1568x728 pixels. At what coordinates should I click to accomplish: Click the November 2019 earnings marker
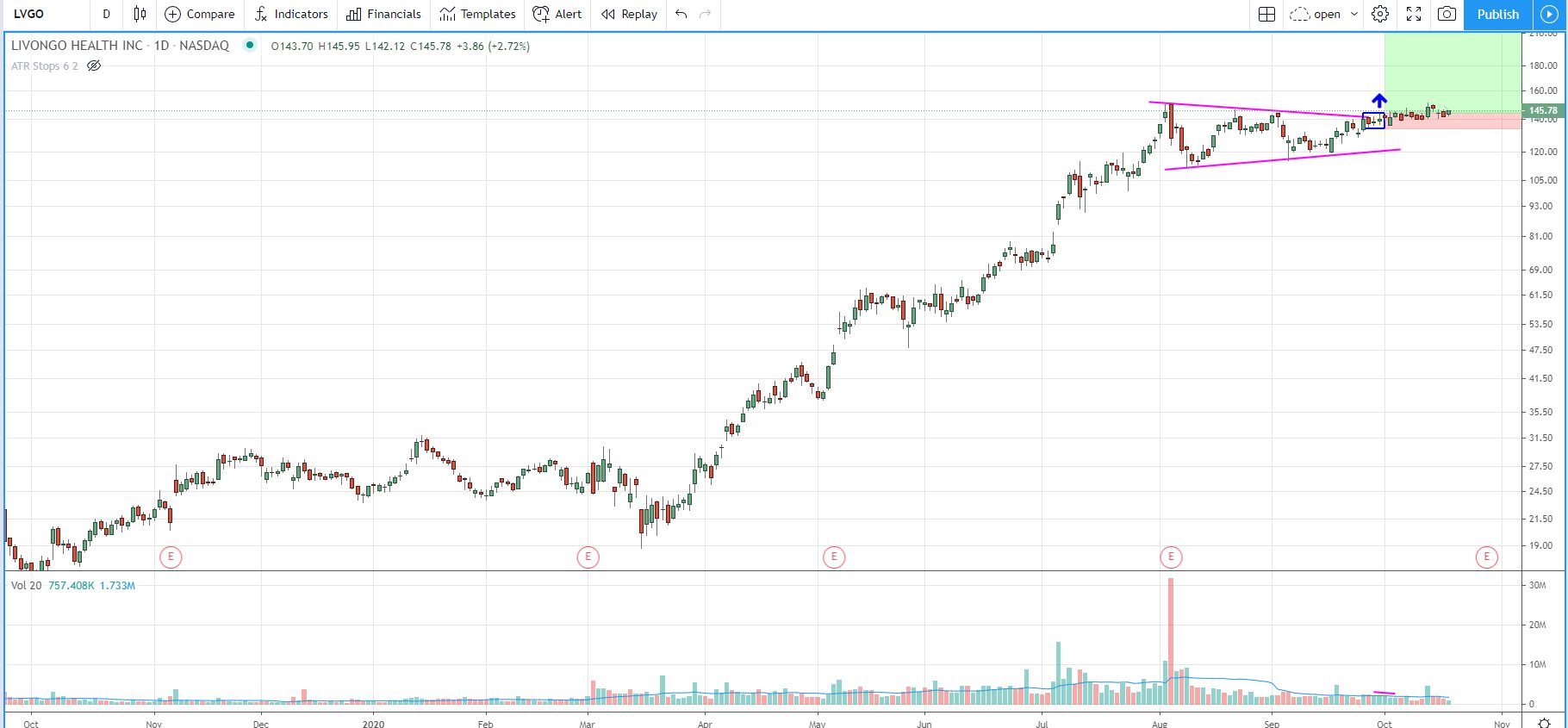tap(171, 557)
